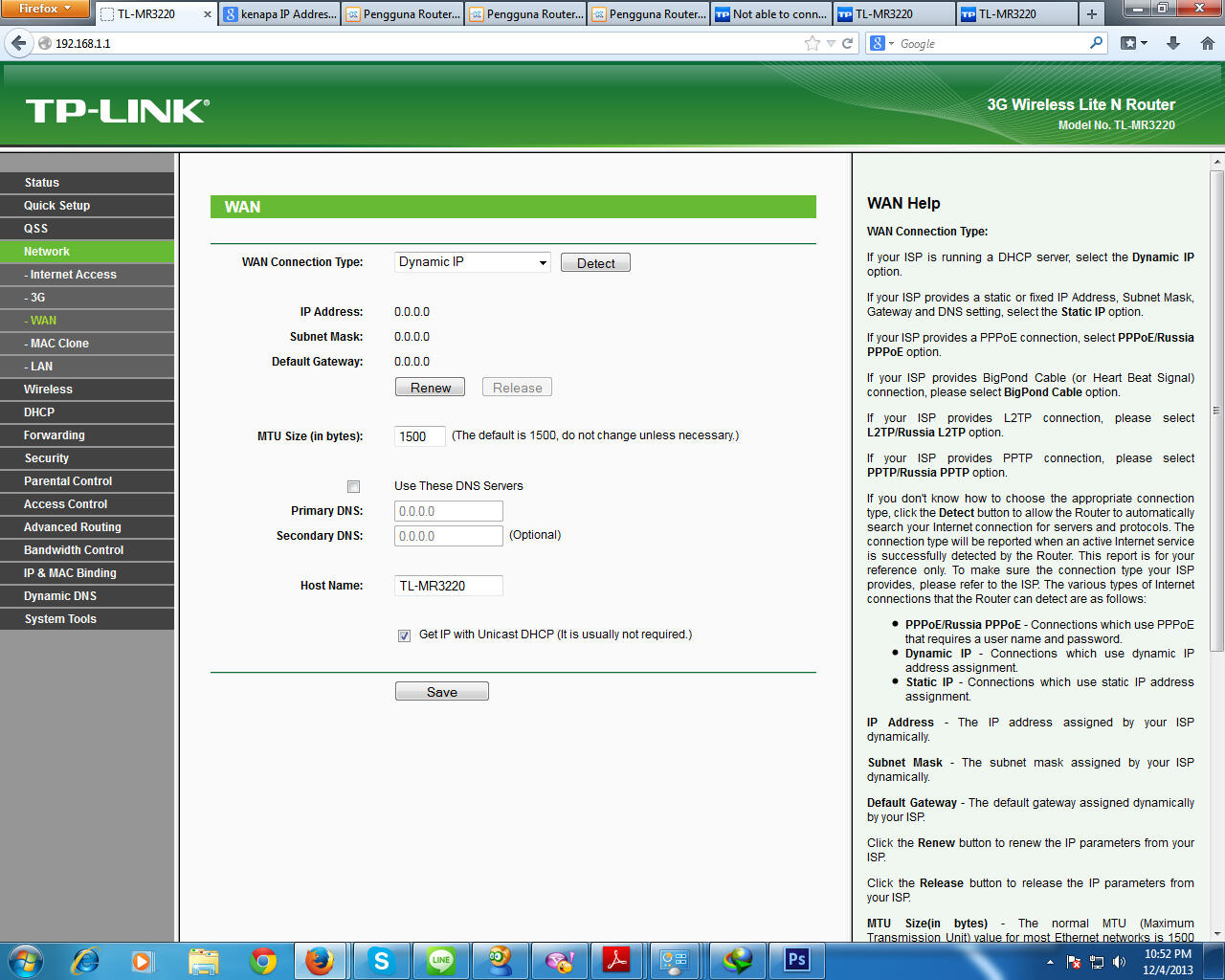The image size is (1225, 980).
Task: Open LINE messenger from the taskbar
Action: tap(440, 960)
